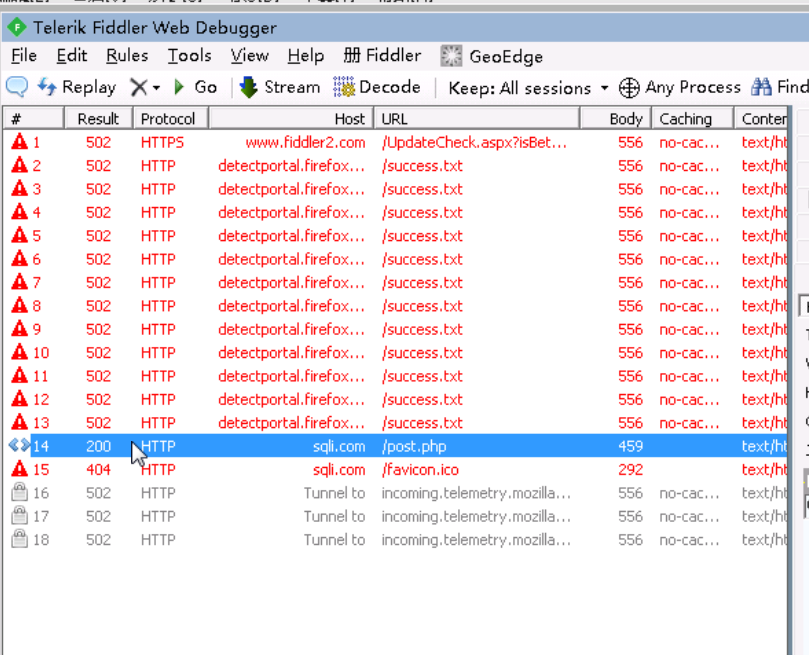
Task: Select /post.php URL in session 14
Action: point(414,446)
